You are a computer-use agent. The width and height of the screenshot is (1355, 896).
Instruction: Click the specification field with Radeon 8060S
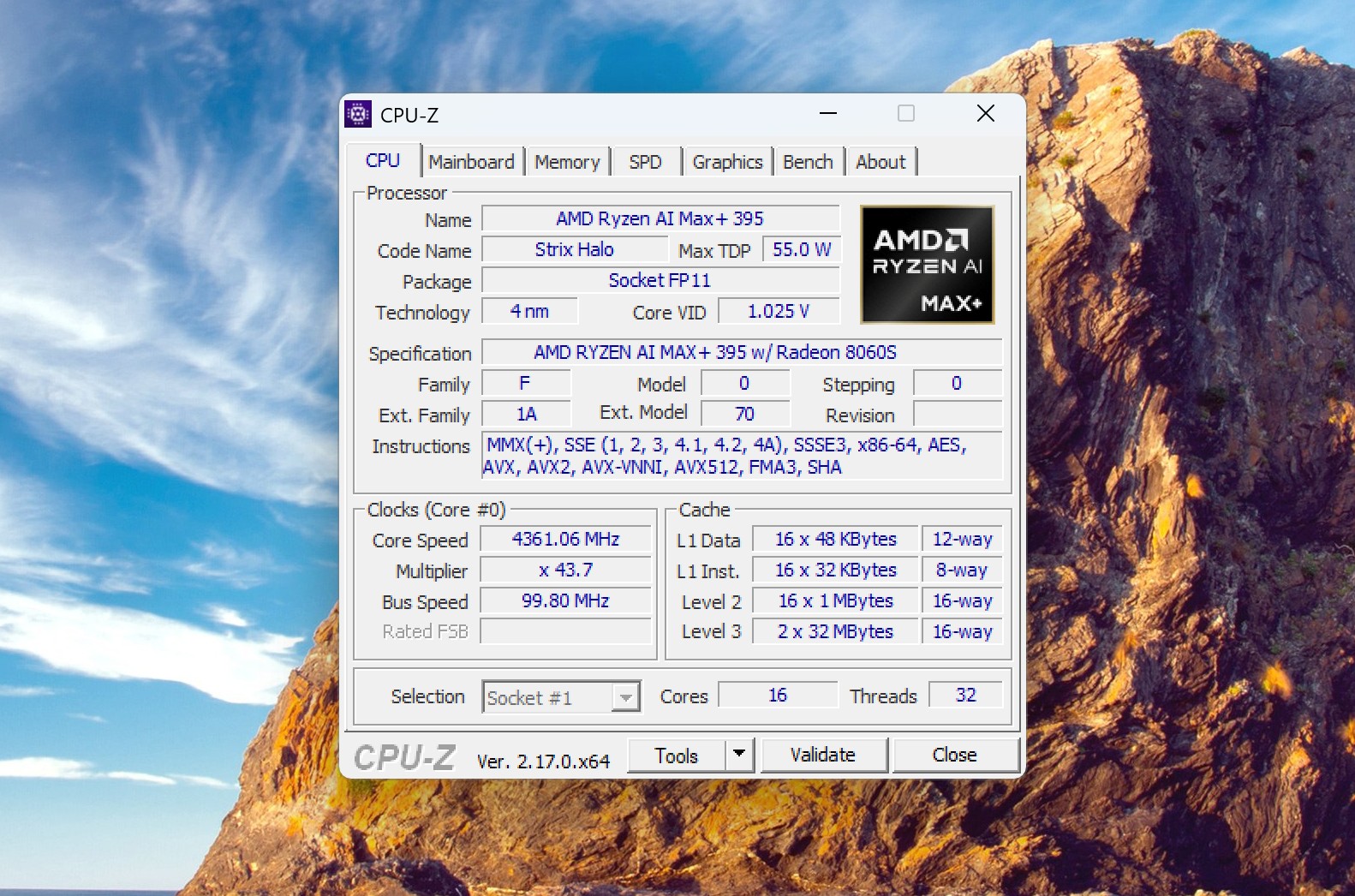coord(742,352)
